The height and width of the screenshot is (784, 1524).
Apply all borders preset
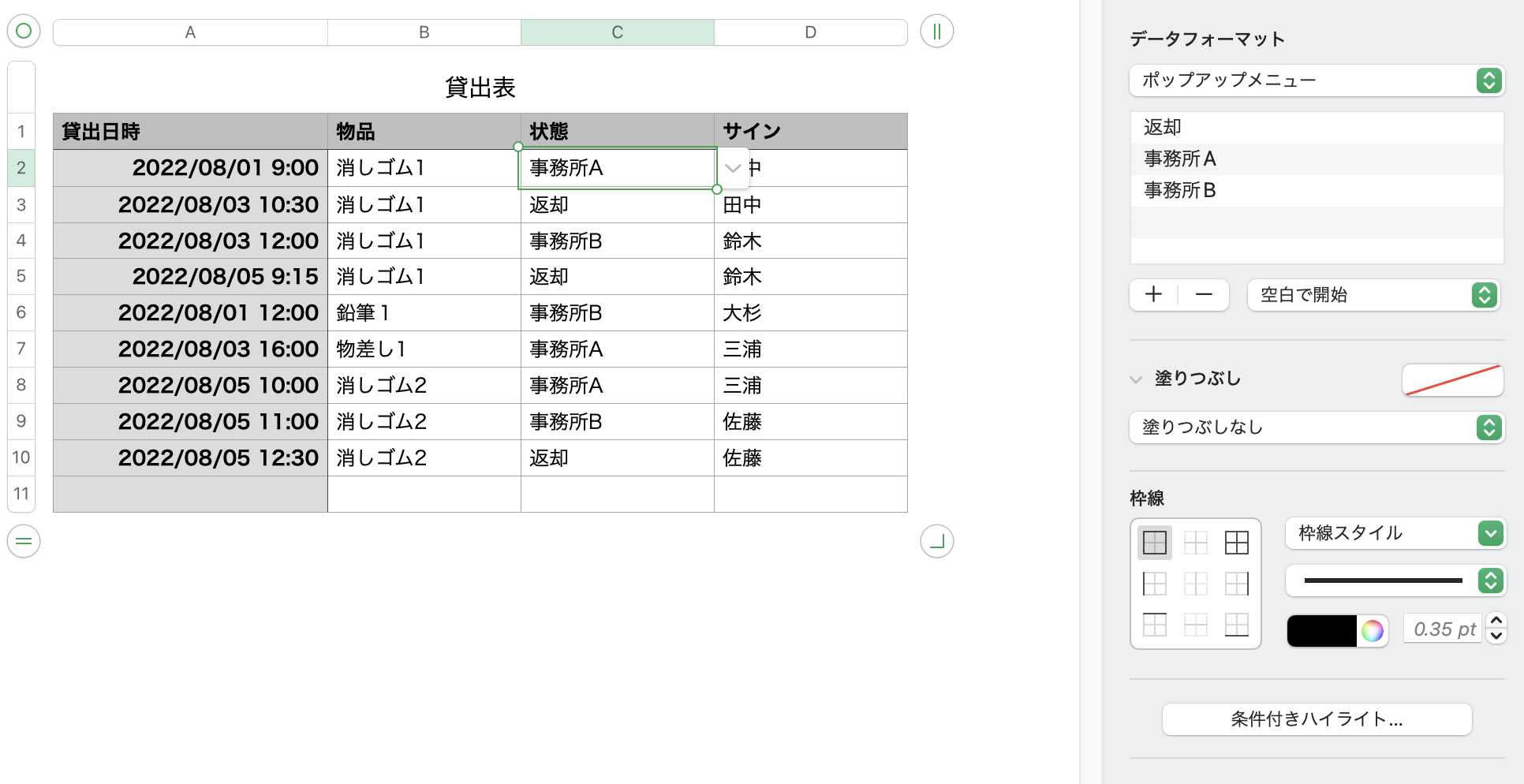coord(1154,543)
